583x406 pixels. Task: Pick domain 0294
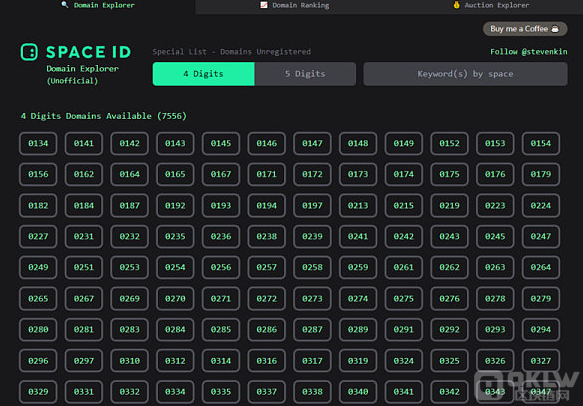point(541,329)
